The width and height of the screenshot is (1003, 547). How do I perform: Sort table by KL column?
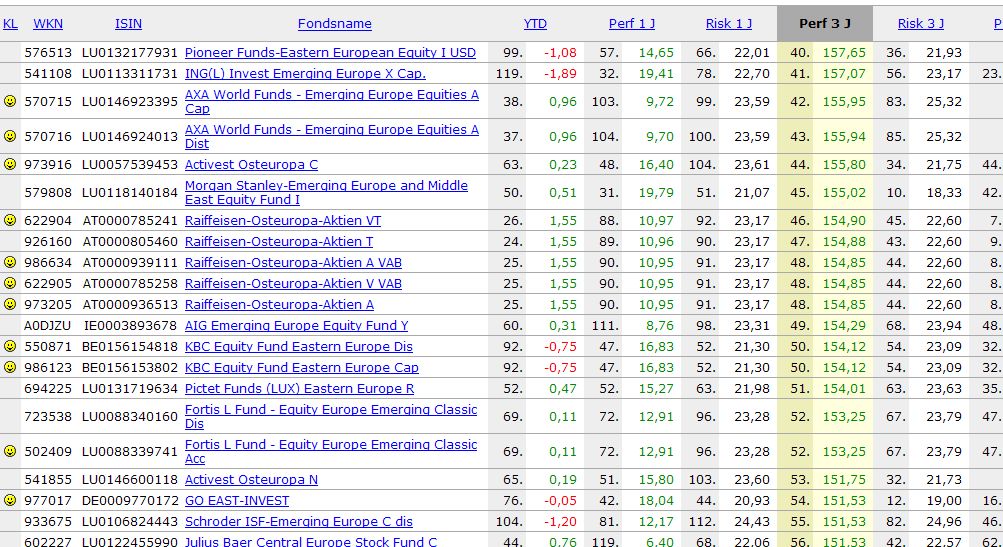[10, 24]
